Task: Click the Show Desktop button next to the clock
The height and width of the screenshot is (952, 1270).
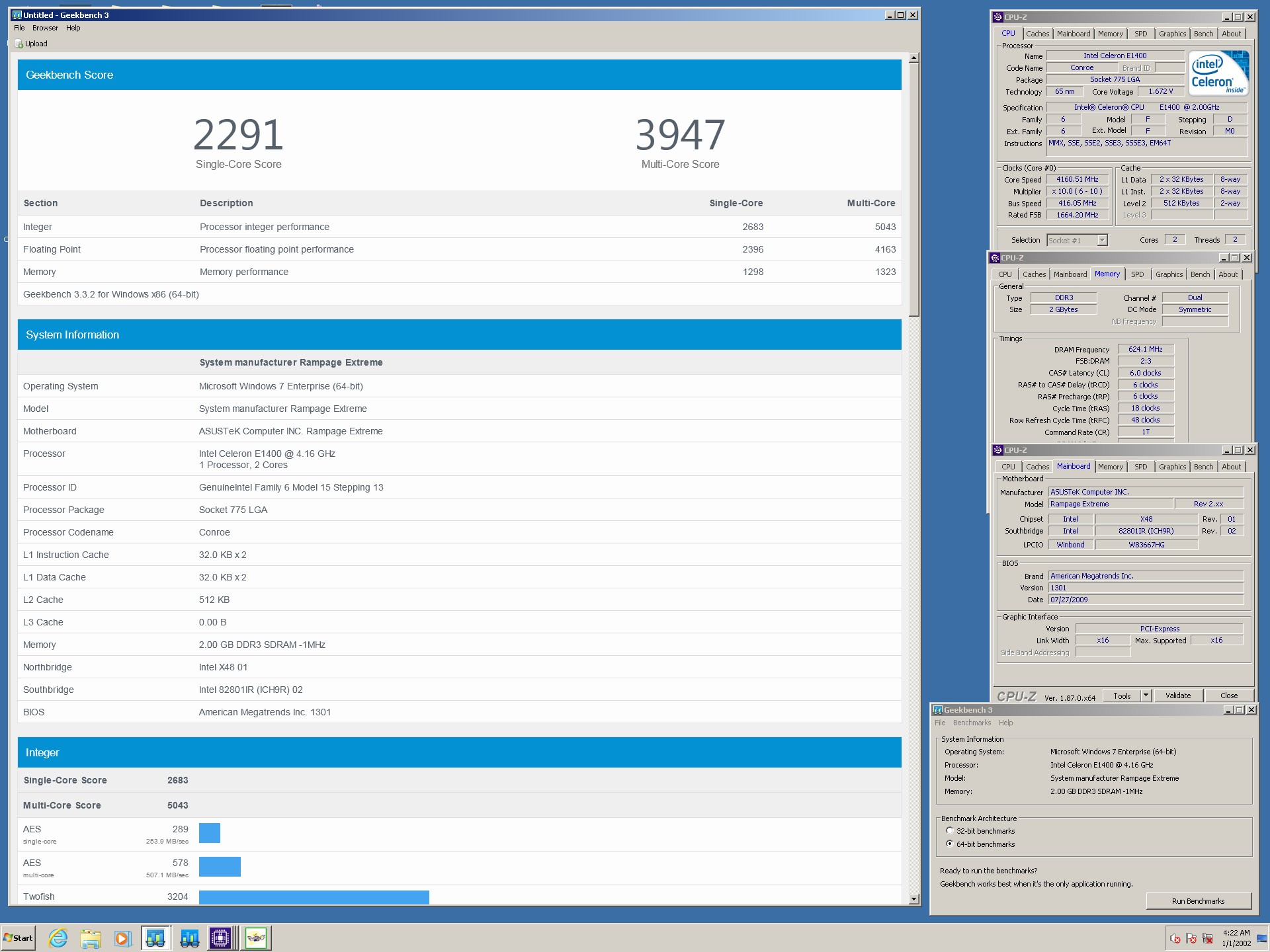Action: tap(1262, 938)
